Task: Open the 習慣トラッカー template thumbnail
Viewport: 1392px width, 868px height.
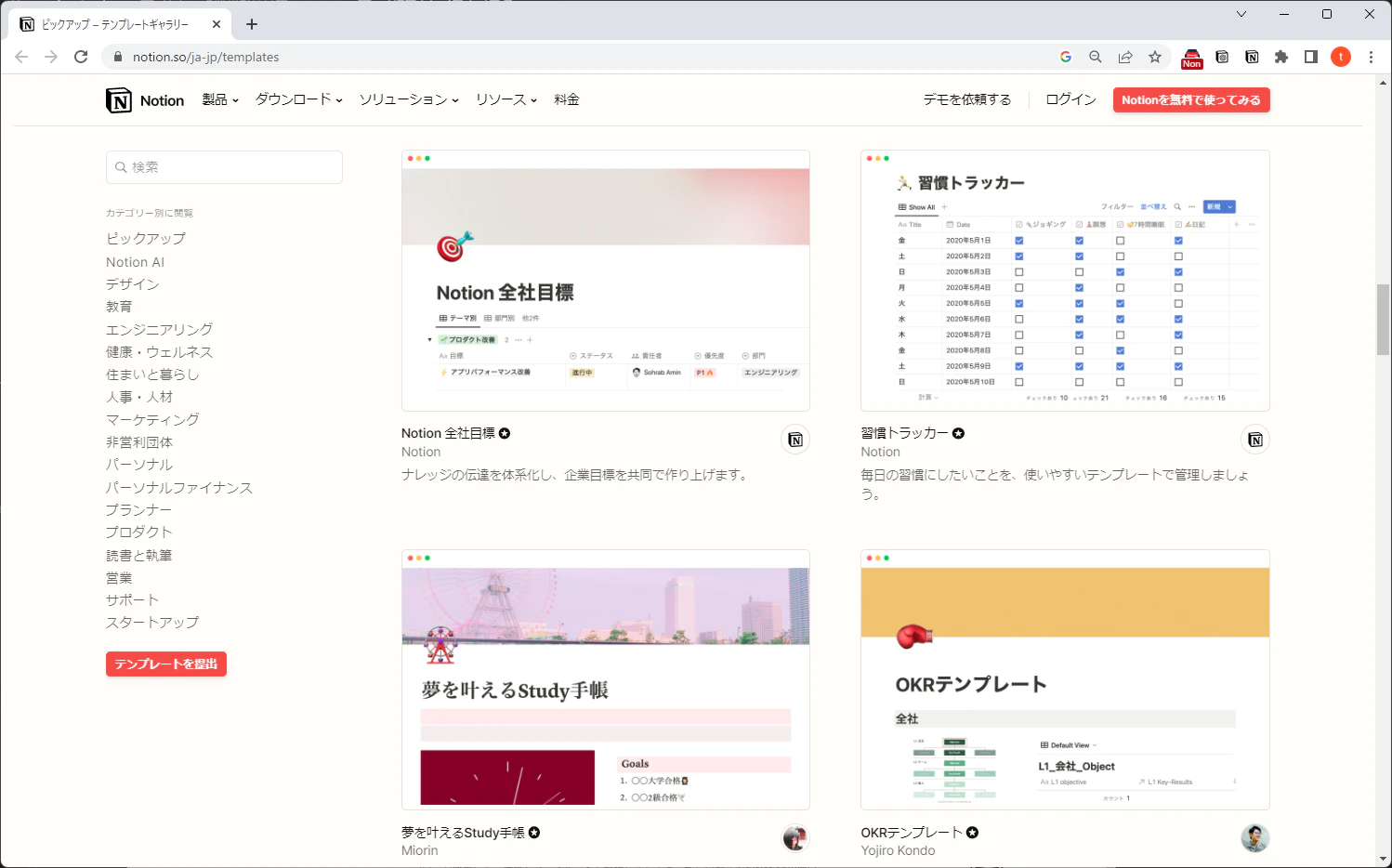Action: (x=1065, y=281)
